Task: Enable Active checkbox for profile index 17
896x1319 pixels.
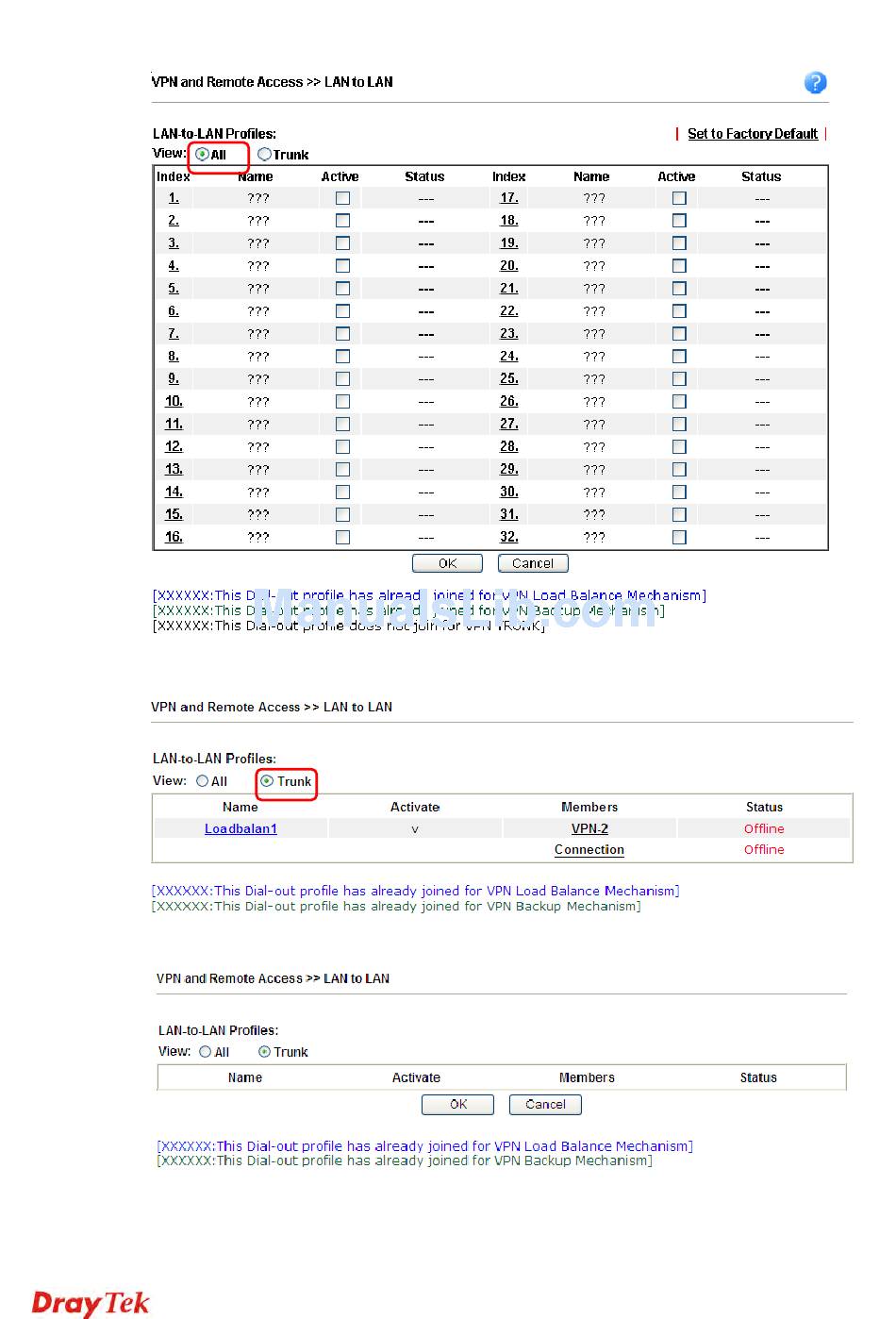Action: tap(679, 198)
